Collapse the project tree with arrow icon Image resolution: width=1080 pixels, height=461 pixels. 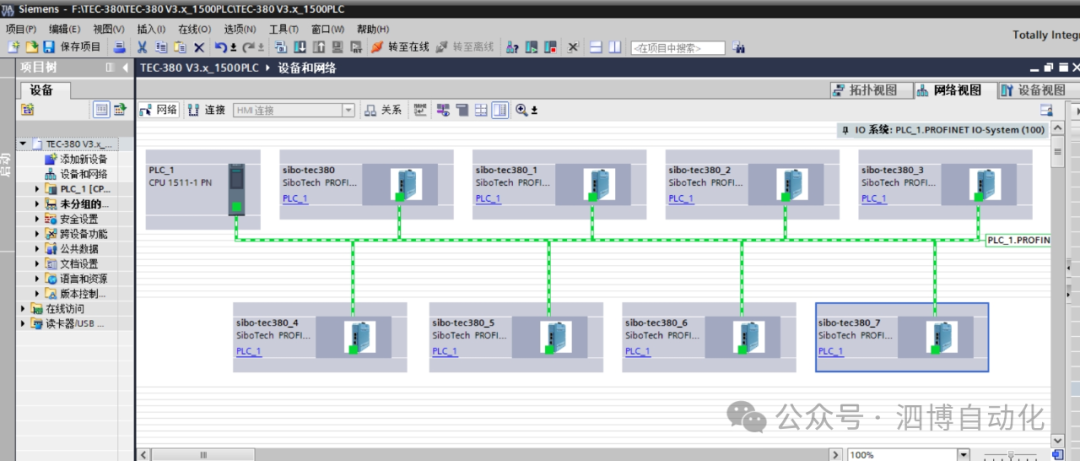tap(125, 68)
